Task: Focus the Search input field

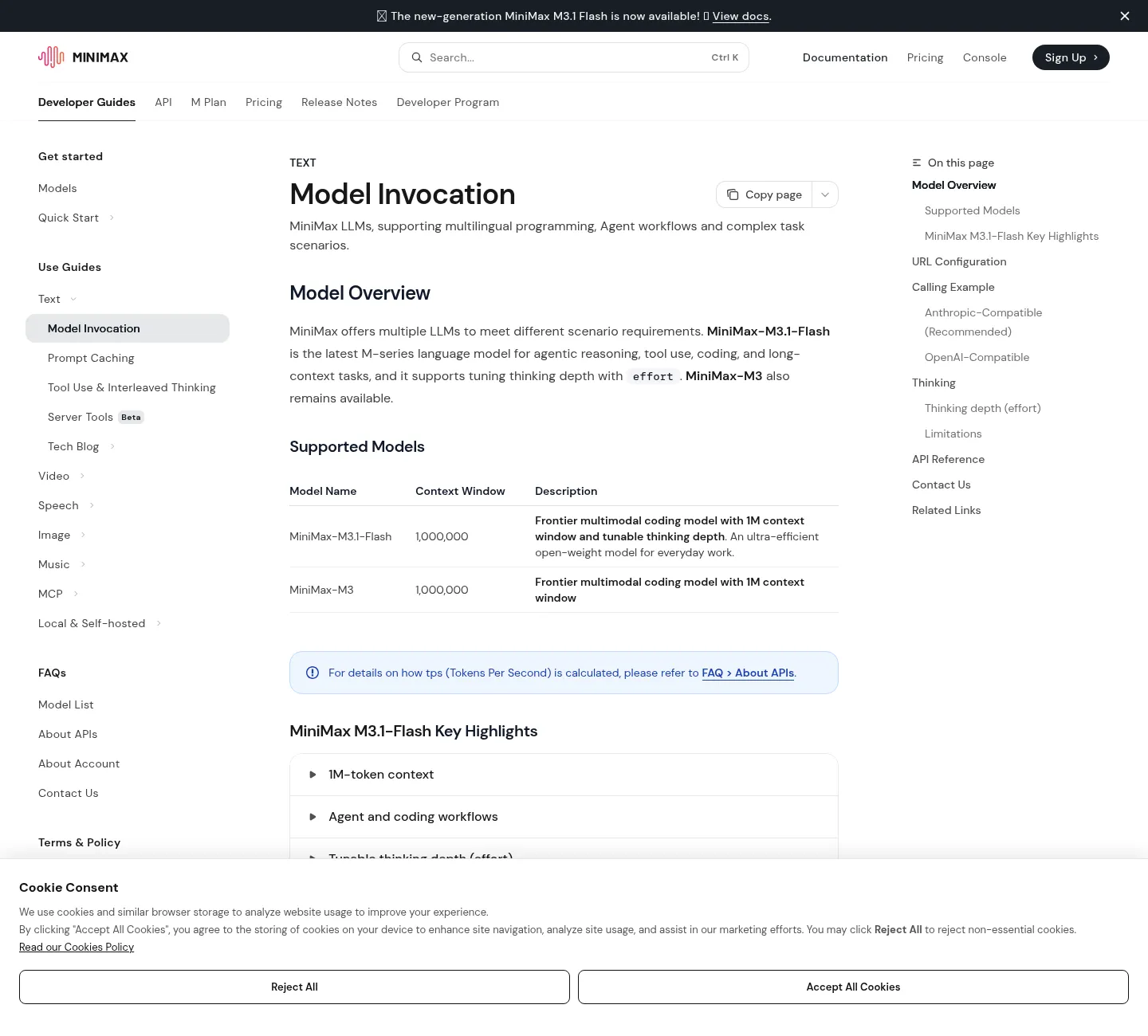Action: [x=574, y=57]
